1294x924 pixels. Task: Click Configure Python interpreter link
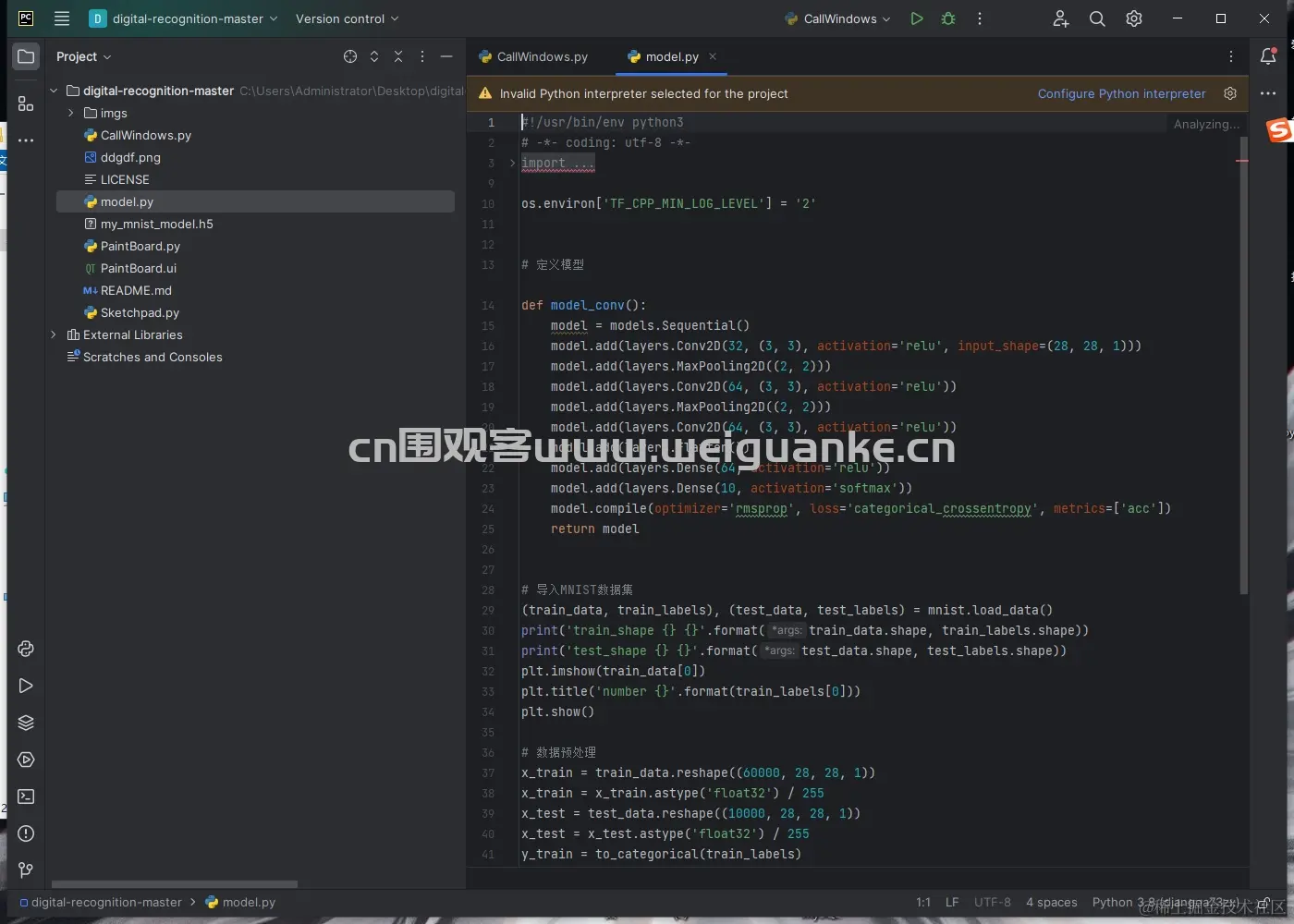(1121, 93)
